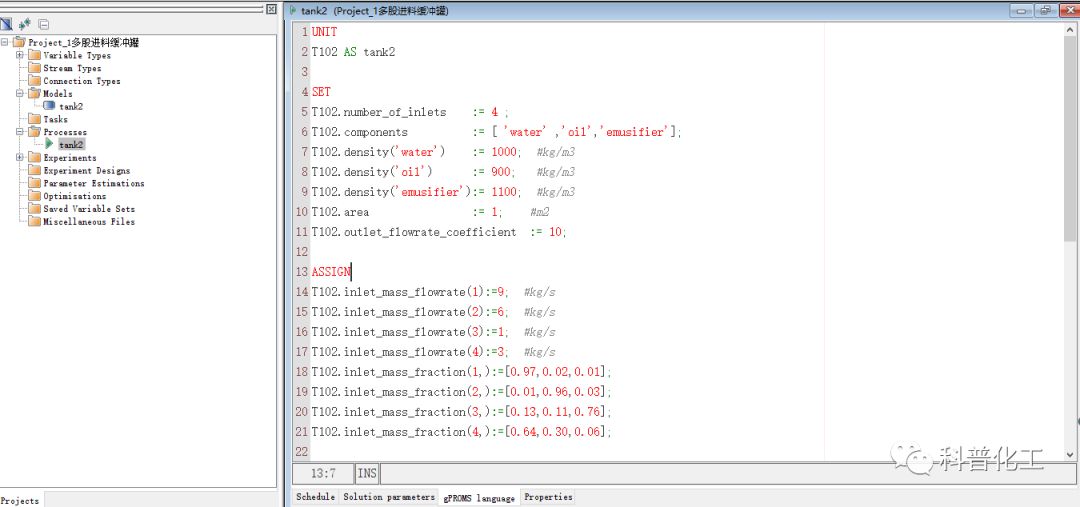Collapse the Project_1 root node
This screenshot has height=507, width=1080.
click(6, 42)
